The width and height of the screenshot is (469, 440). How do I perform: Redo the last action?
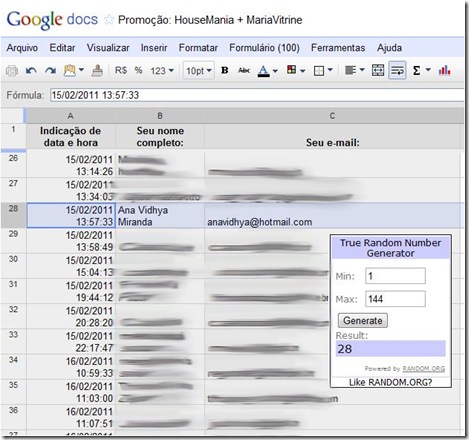[50, 71]
